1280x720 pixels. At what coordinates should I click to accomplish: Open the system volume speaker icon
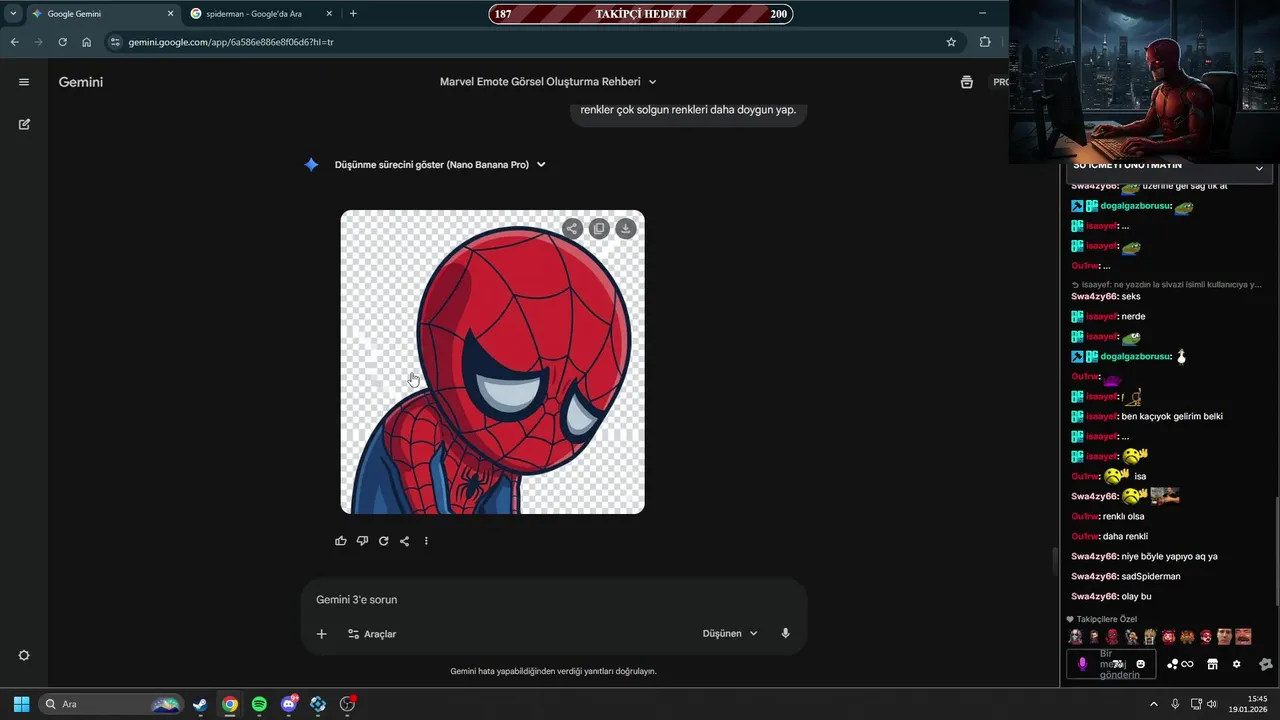[x=1212, y=704]
